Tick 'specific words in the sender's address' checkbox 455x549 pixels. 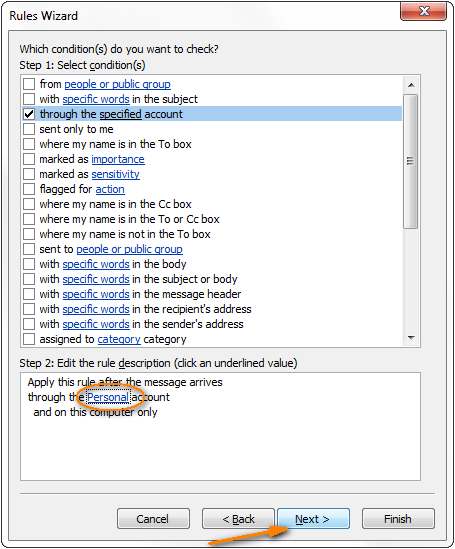[x=29, y=324]
